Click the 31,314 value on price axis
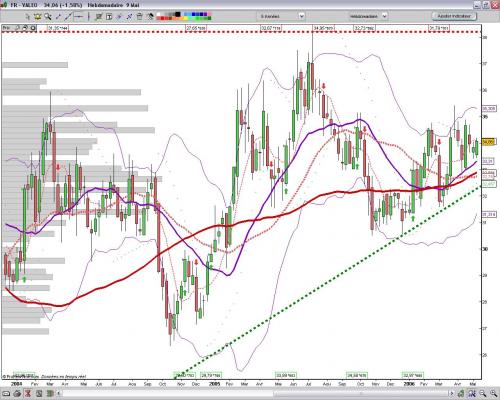The height and width of the screenshot is (400, 500). [489, 214]
